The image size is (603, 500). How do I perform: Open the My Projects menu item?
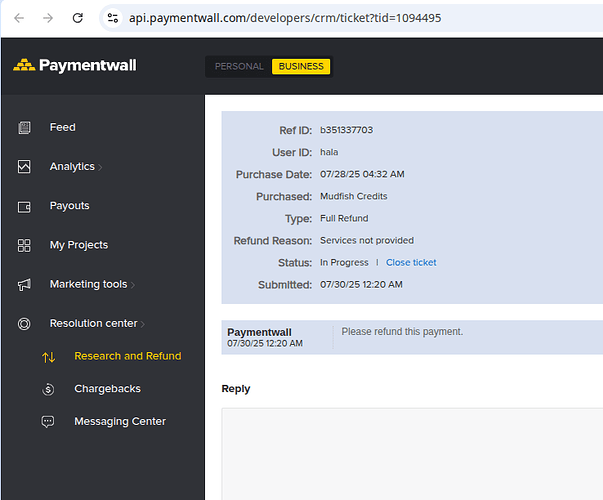[x=79, y=245]
